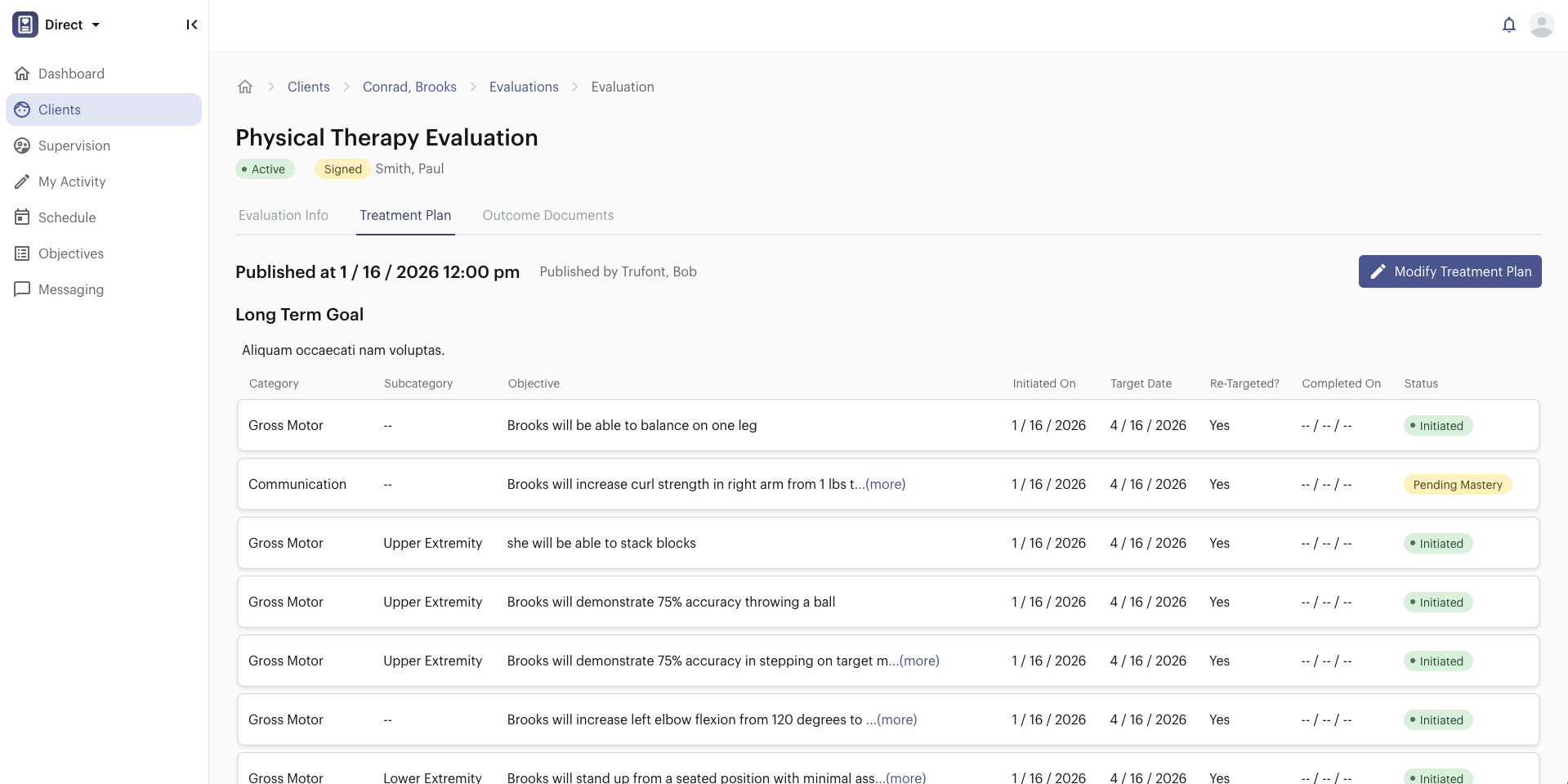Collapse the sidebar with arrow icon

(x=192, y=25)
